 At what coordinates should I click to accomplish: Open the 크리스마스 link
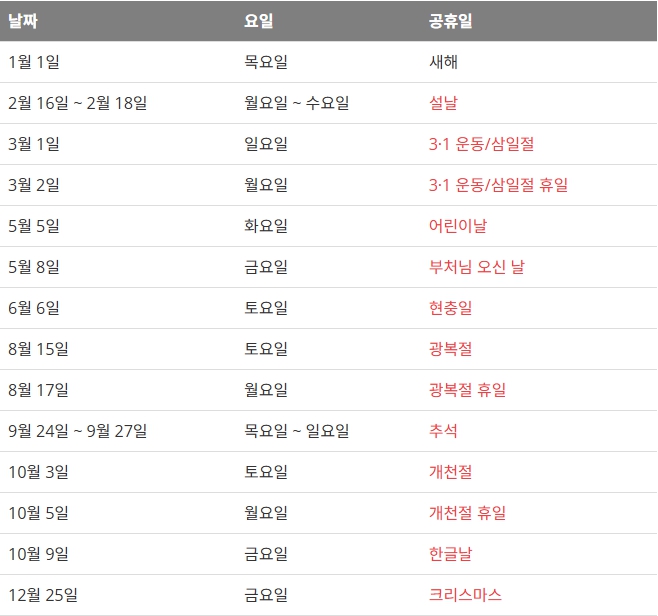click(465, 595)
